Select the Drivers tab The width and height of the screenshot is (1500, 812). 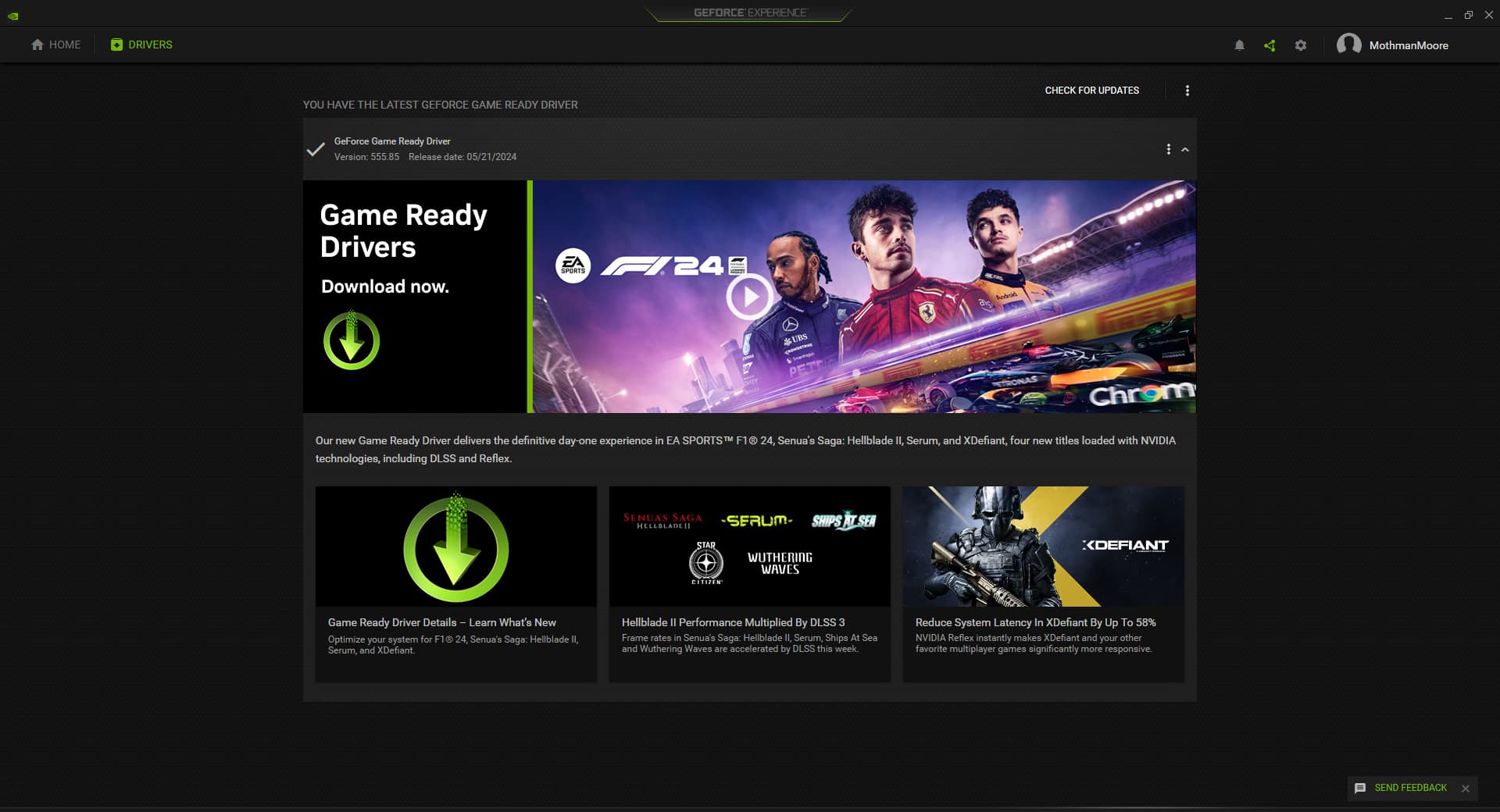click(141, 45)
